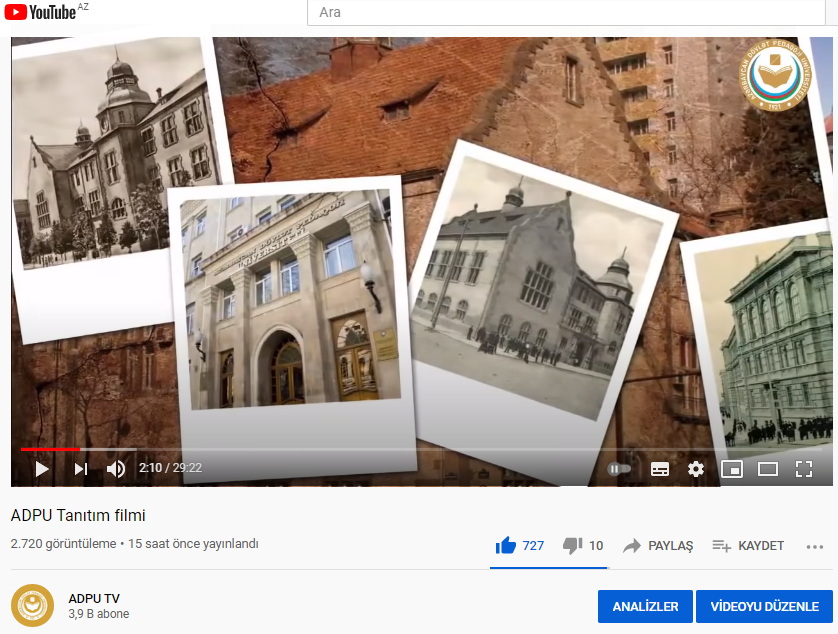Mute the video volume
The image size is (838, 634).
116,468
